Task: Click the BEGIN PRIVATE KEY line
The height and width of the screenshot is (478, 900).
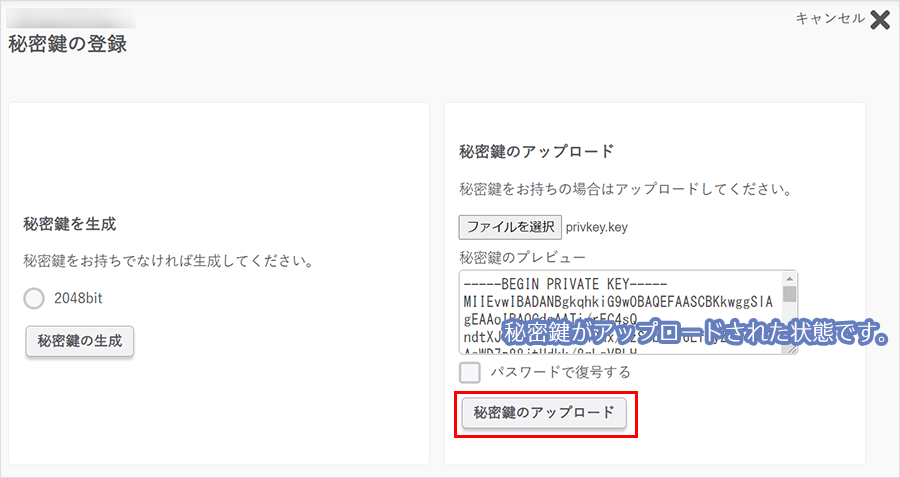Action: click(x=565, y=283)
